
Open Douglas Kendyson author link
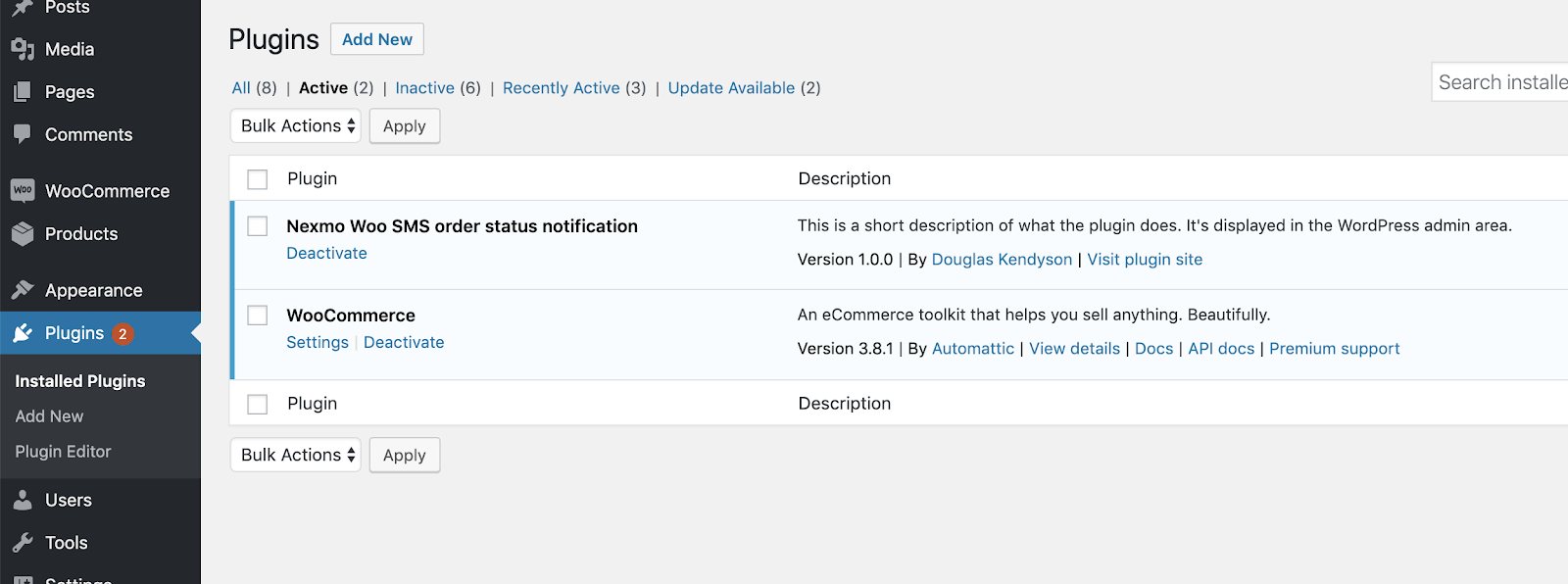[x=1002, y=260]
